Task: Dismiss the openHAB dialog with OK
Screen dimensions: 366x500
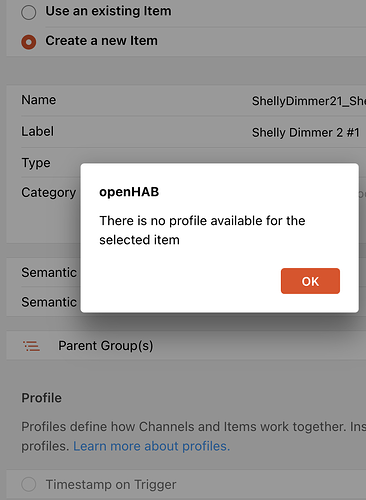Action: pos(310,281)
